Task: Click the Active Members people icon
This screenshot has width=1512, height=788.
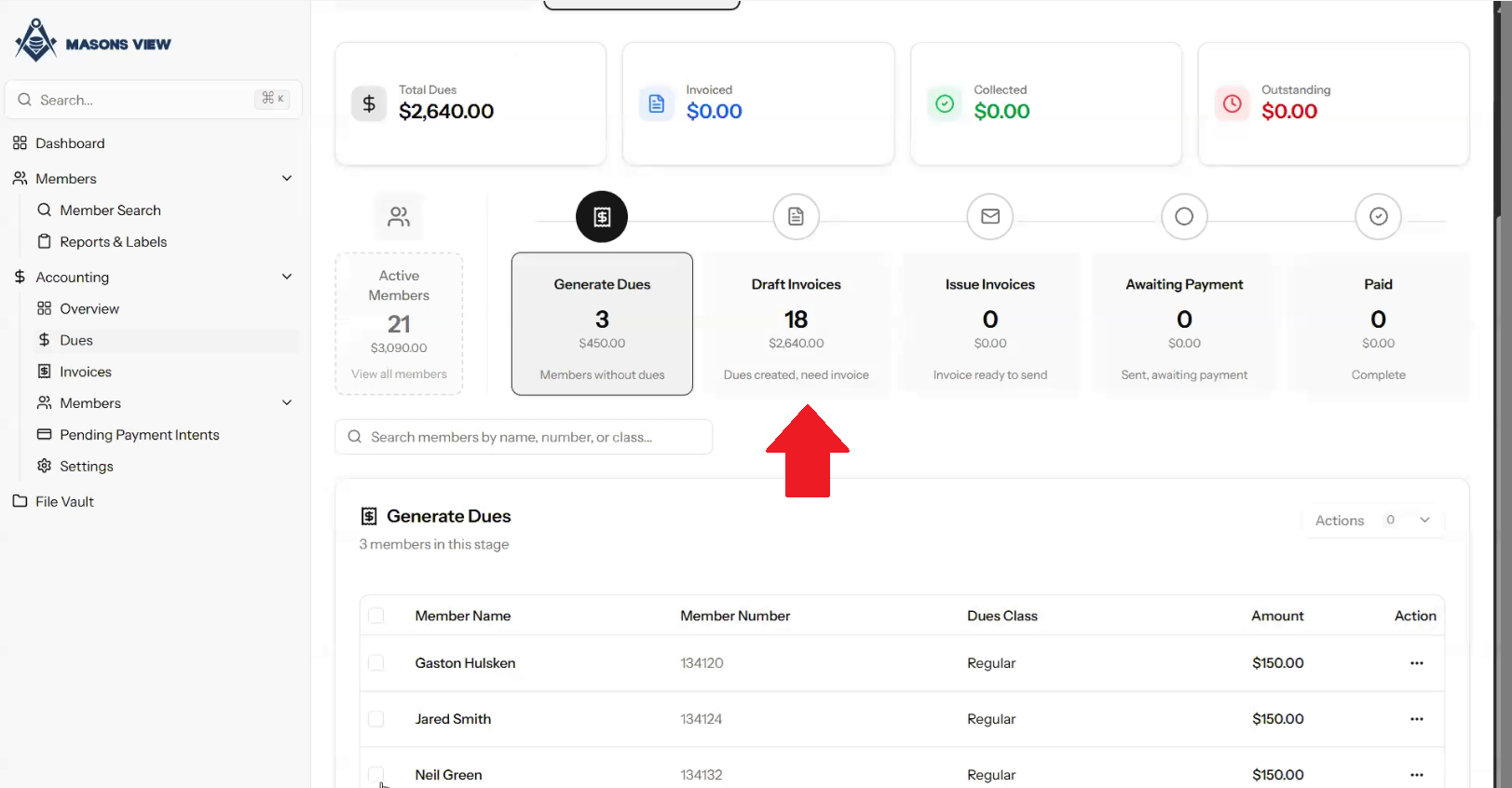Action: coord(399,217)
